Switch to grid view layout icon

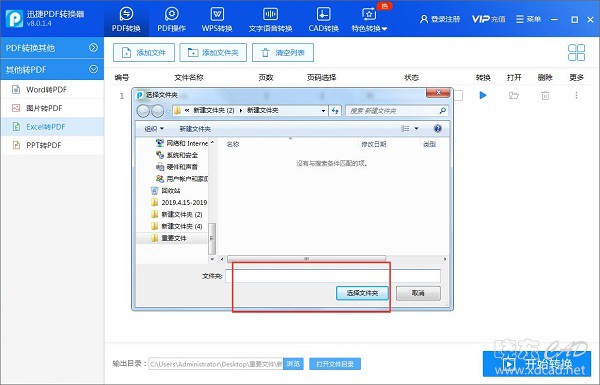pyautogui.click(x=576, y=52)
